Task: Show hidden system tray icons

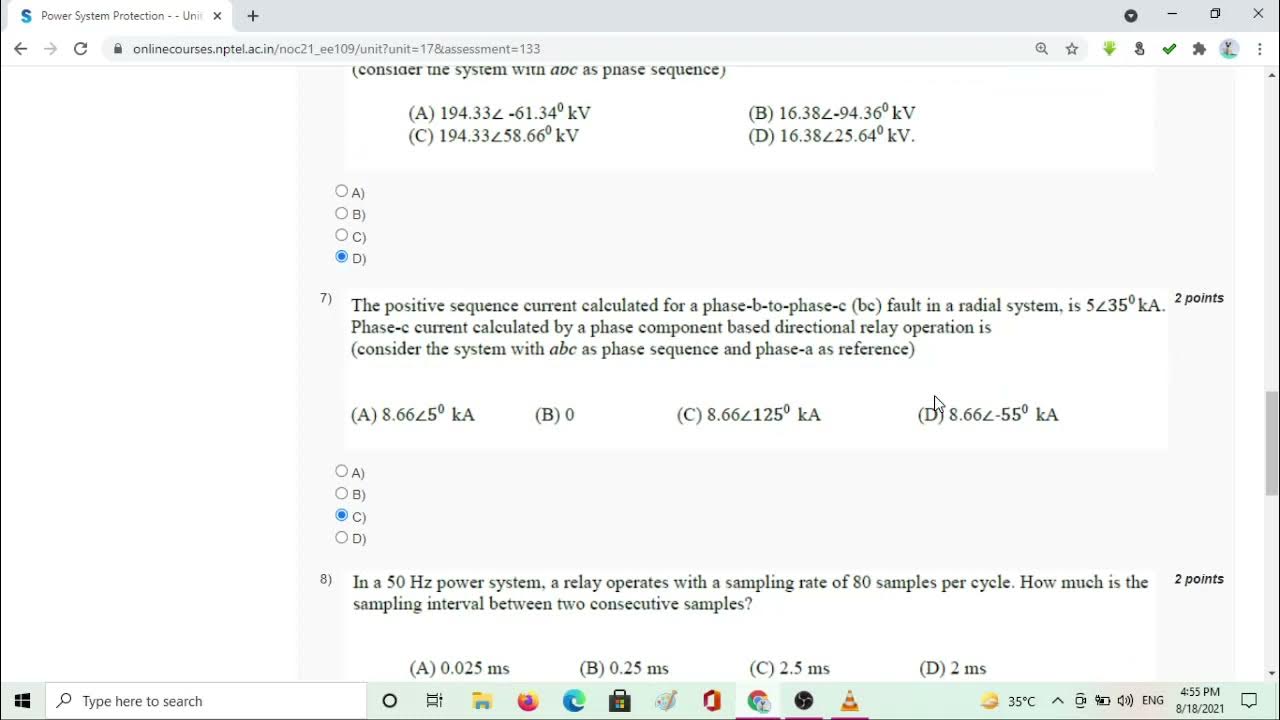Action: click(1057, 701)
